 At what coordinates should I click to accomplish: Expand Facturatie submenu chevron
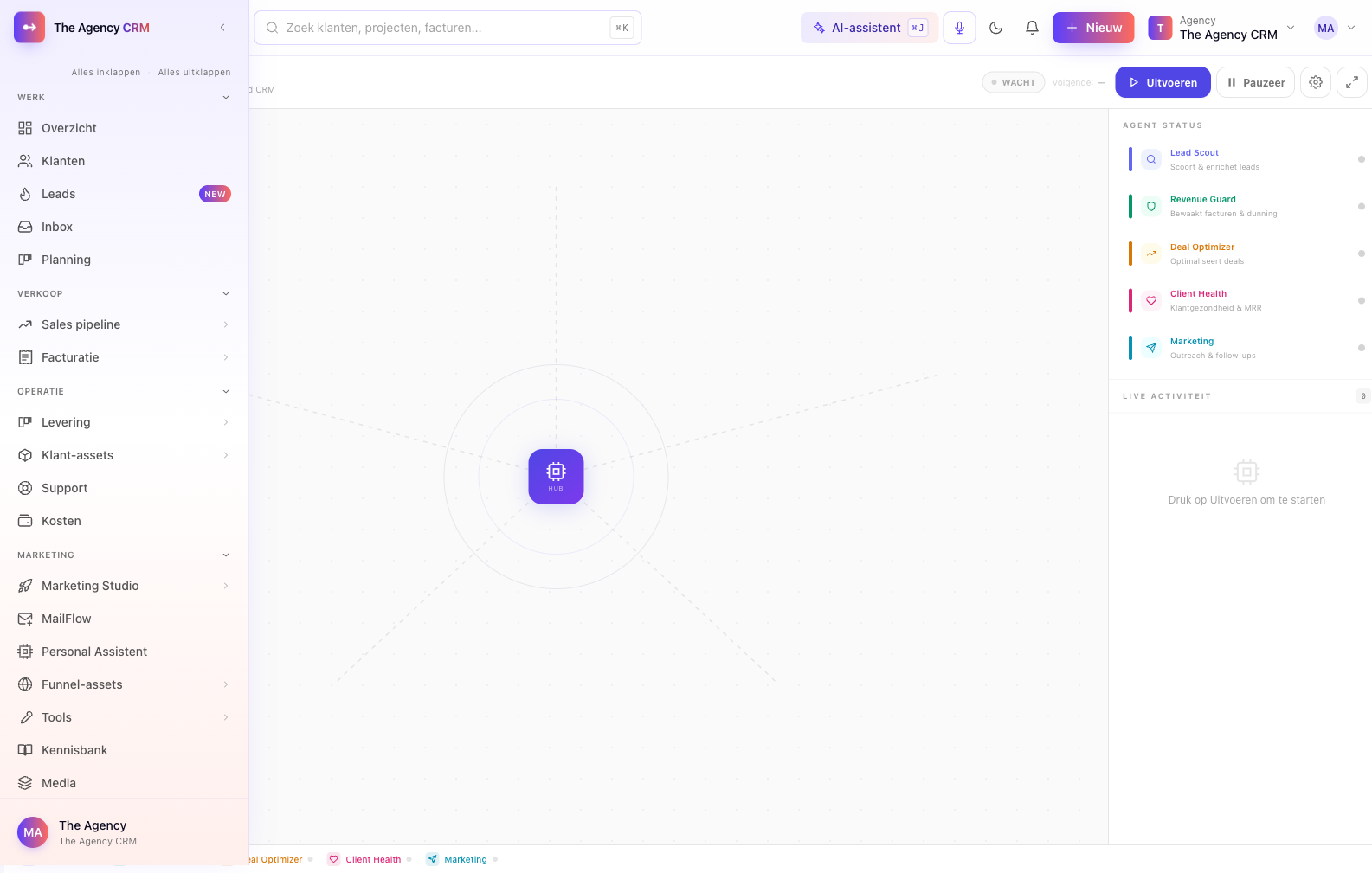[x=226, y=357]
